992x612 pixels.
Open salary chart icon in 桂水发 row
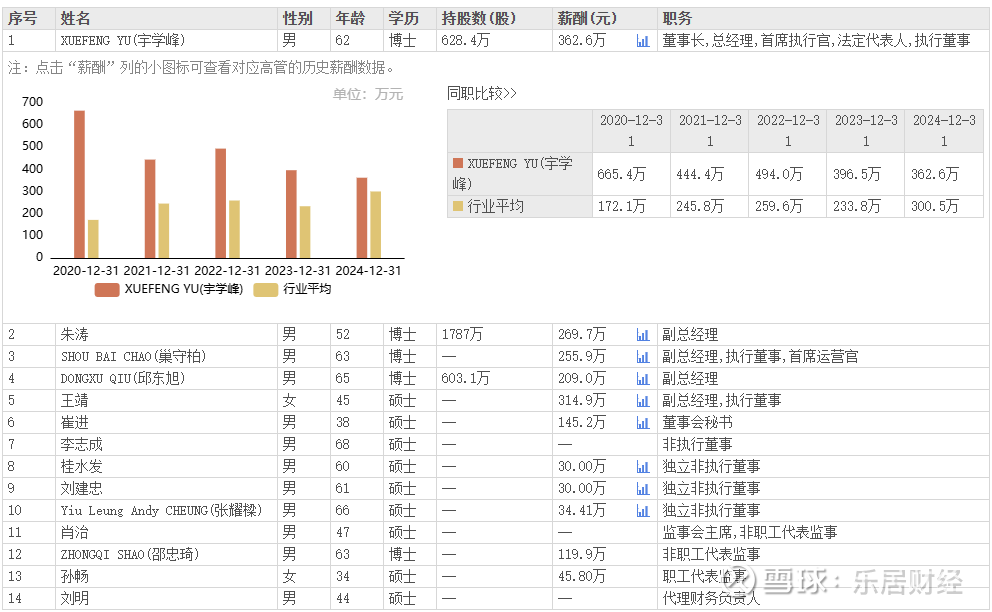click(x=643, y=467)
